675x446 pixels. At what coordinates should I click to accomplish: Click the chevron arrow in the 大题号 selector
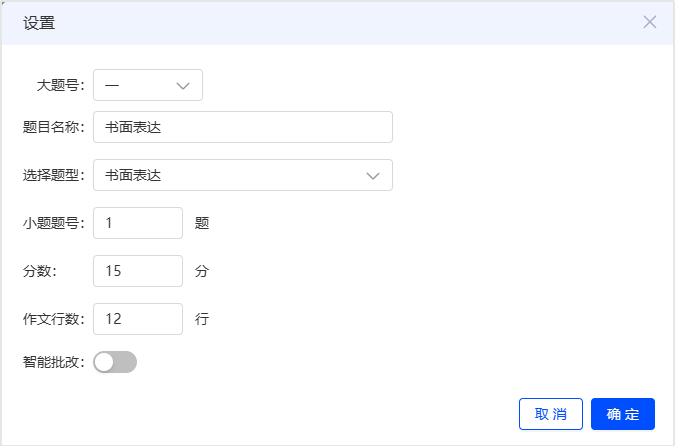(183, 86)
